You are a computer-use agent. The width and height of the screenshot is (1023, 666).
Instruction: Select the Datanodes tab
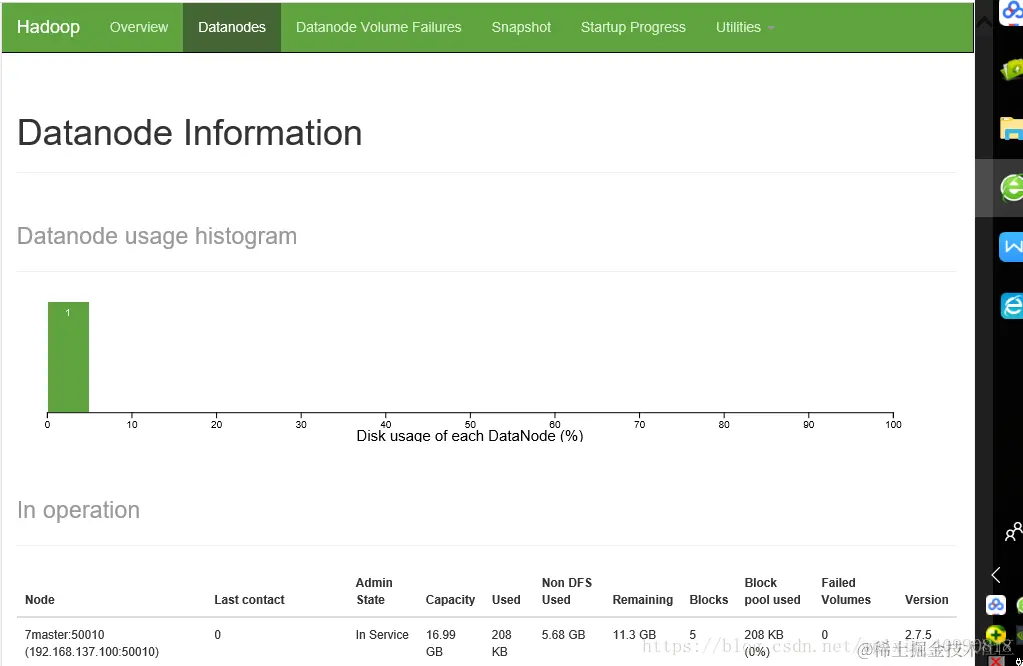[x=232, y=27]
